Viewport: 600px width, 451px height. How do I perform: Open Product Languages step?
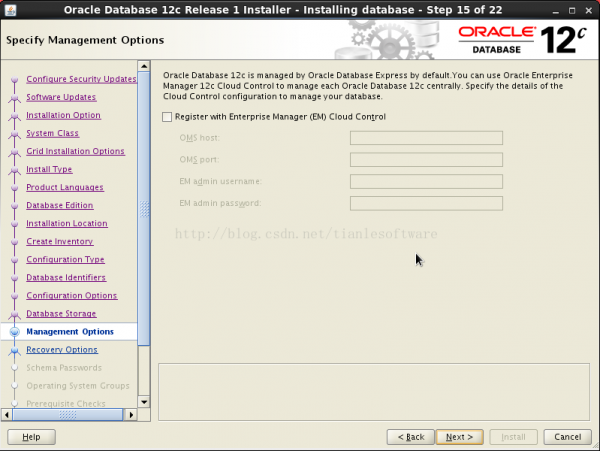pos(65,187)
